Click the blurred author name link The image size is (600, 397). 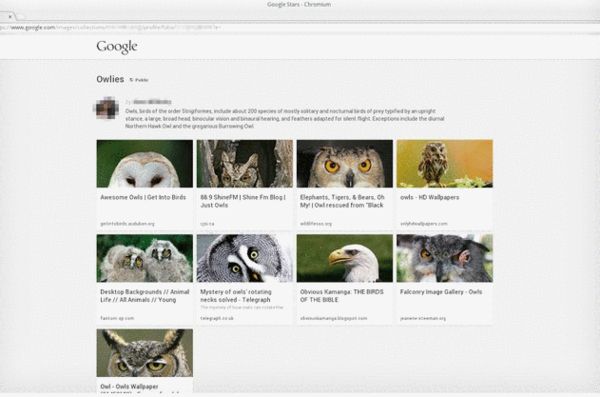(152, 102)
